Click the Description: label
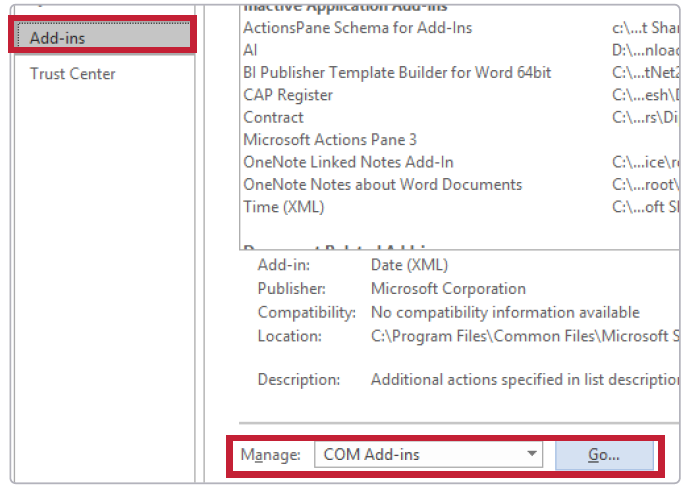 299,379
